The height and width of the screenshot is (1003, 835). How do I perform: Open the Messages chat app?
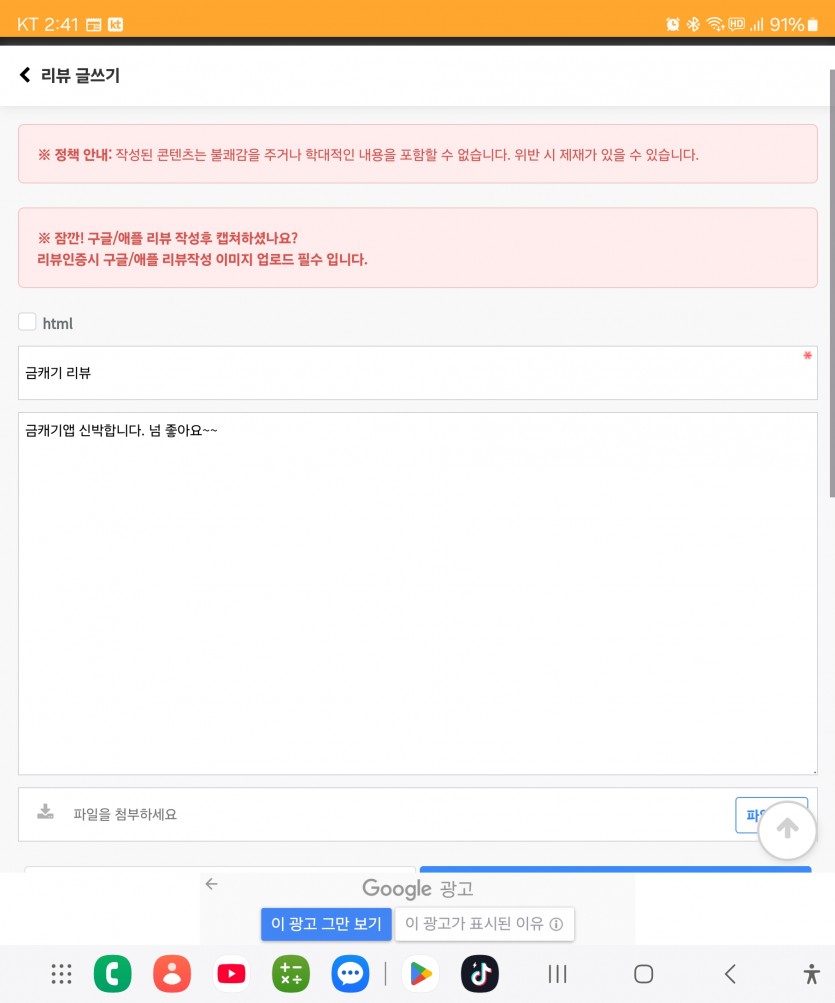[x=350, y=974]
